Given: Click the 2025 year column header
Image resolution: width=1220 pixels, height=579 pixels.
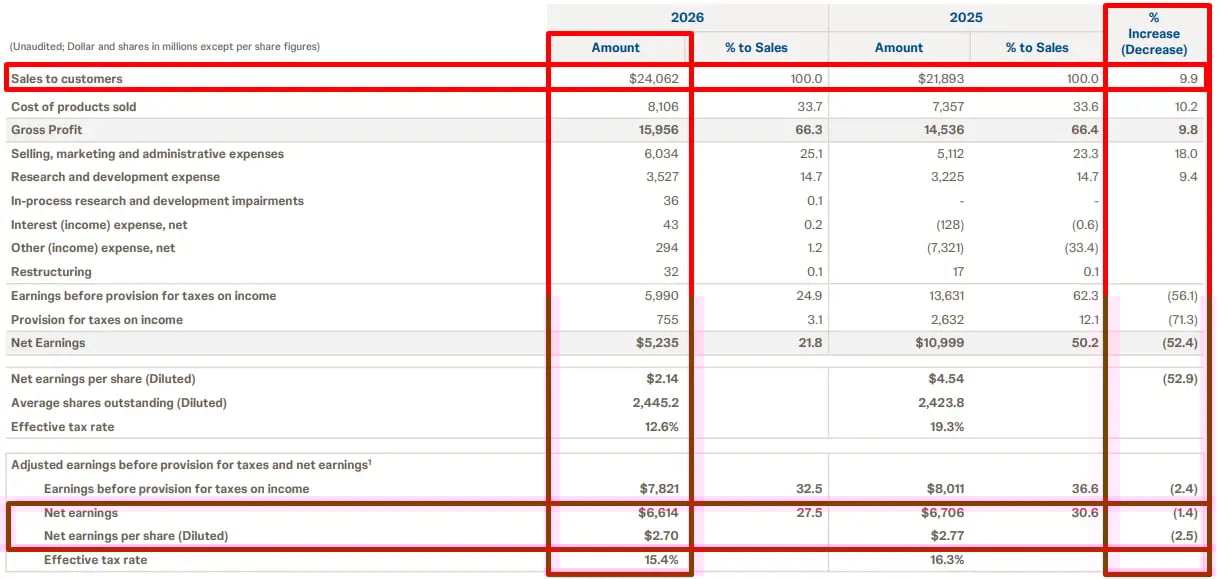Looking at the screenshot, I should pyautogui.click(x=966, y=17).
